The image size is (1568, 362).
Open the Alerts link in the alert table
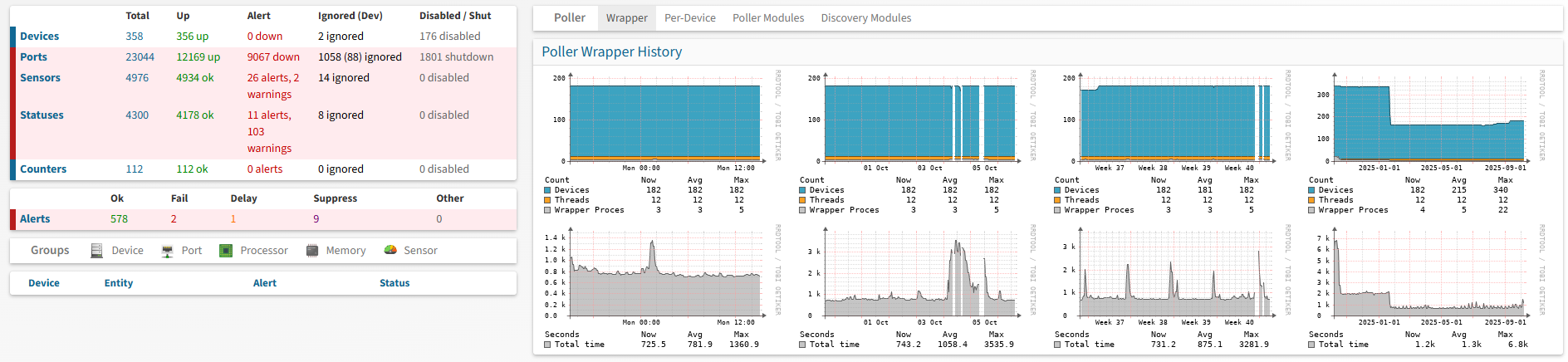(35, 219)
